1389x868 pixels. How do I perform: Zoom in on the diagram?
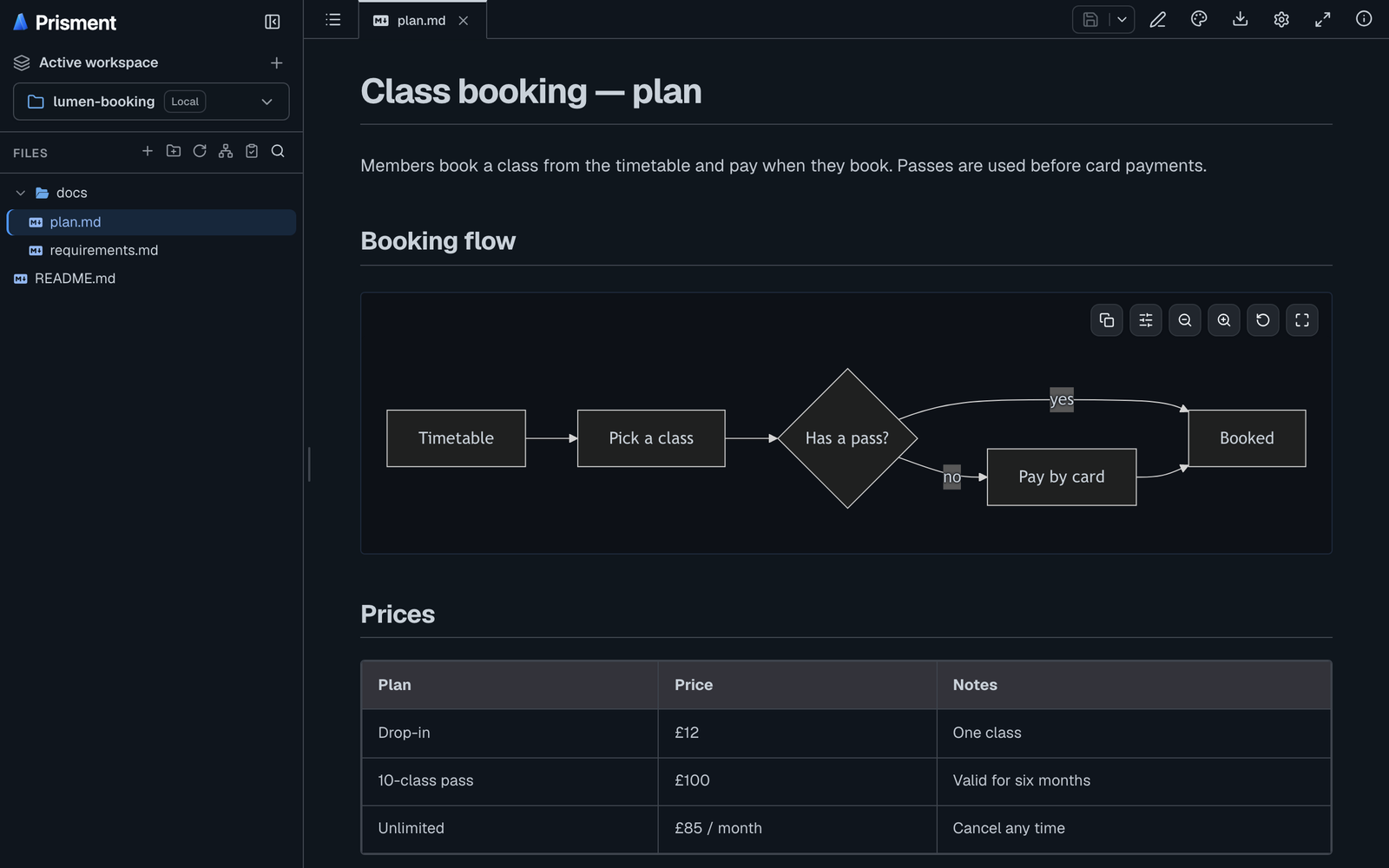(x=1224, y=320)
